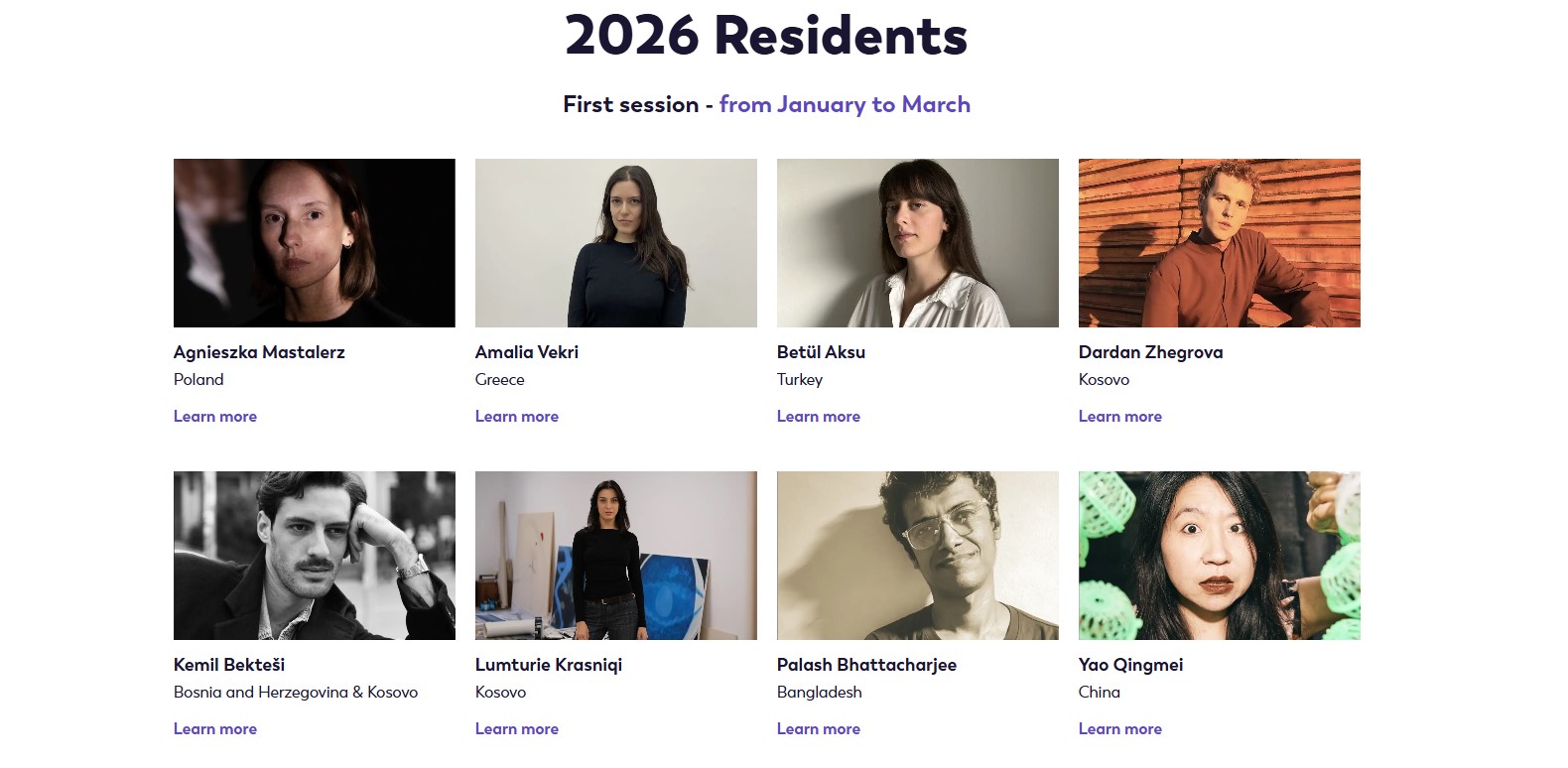Click Kemil Bekteši's black-and-white photo
Image resolution: width=1568 pixels, height=768 pixels.
[314, 556]
